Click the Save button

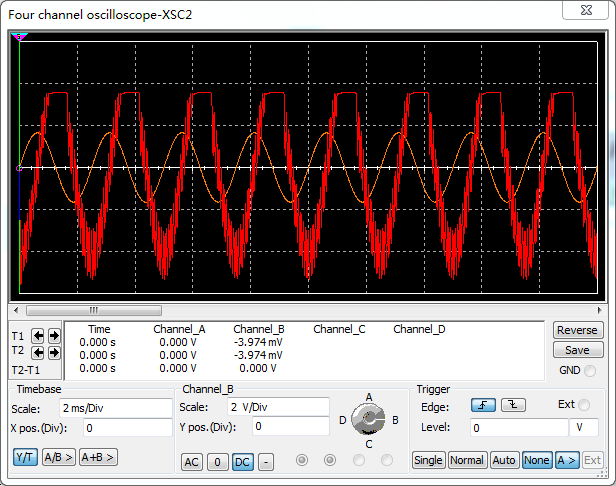point(577,350)
